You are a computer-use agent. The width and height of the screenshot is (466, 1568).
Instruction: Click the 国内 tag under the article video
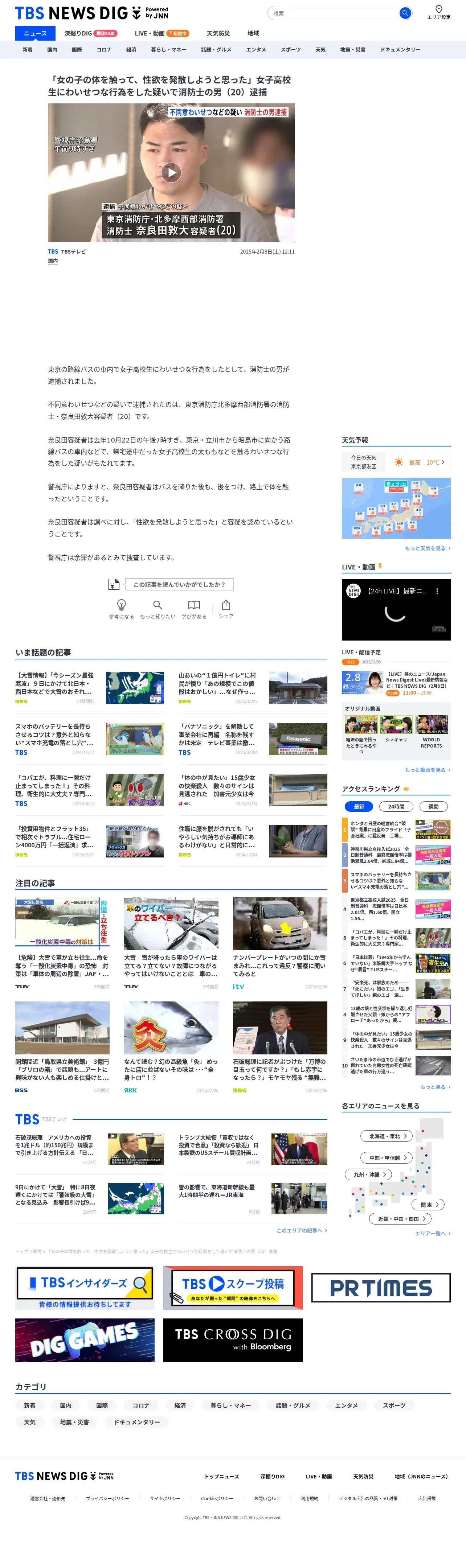[x=53, y=260]
